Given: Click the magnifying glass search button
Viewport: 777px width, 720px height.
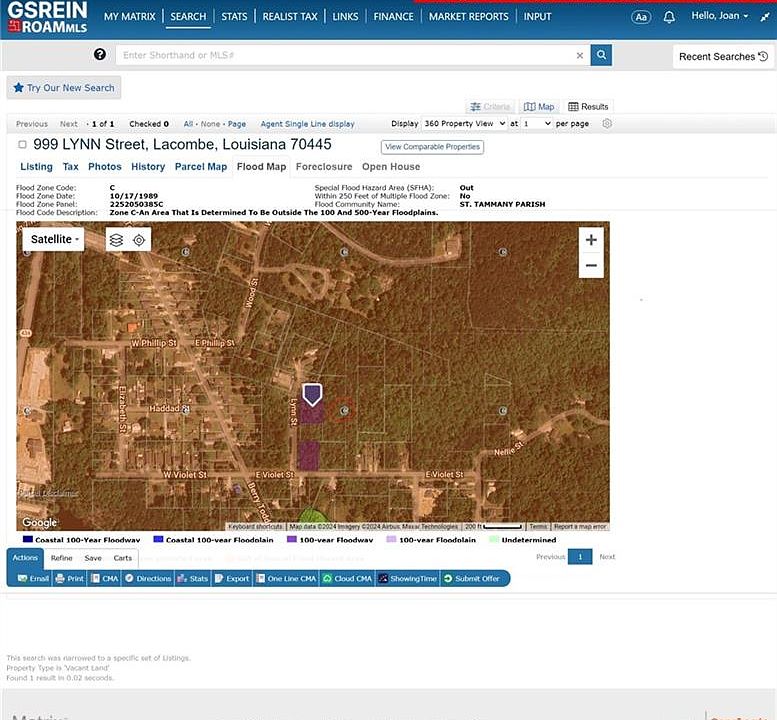Looking at the screenshot, I should 601,55.
